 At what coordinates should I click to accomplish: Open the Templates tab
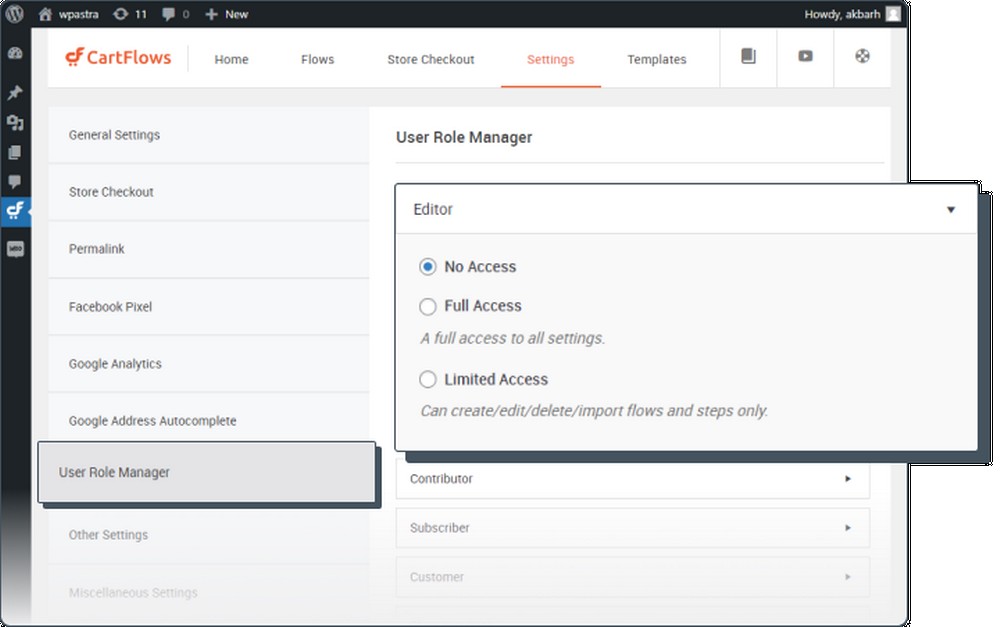[x=656, y=59]
